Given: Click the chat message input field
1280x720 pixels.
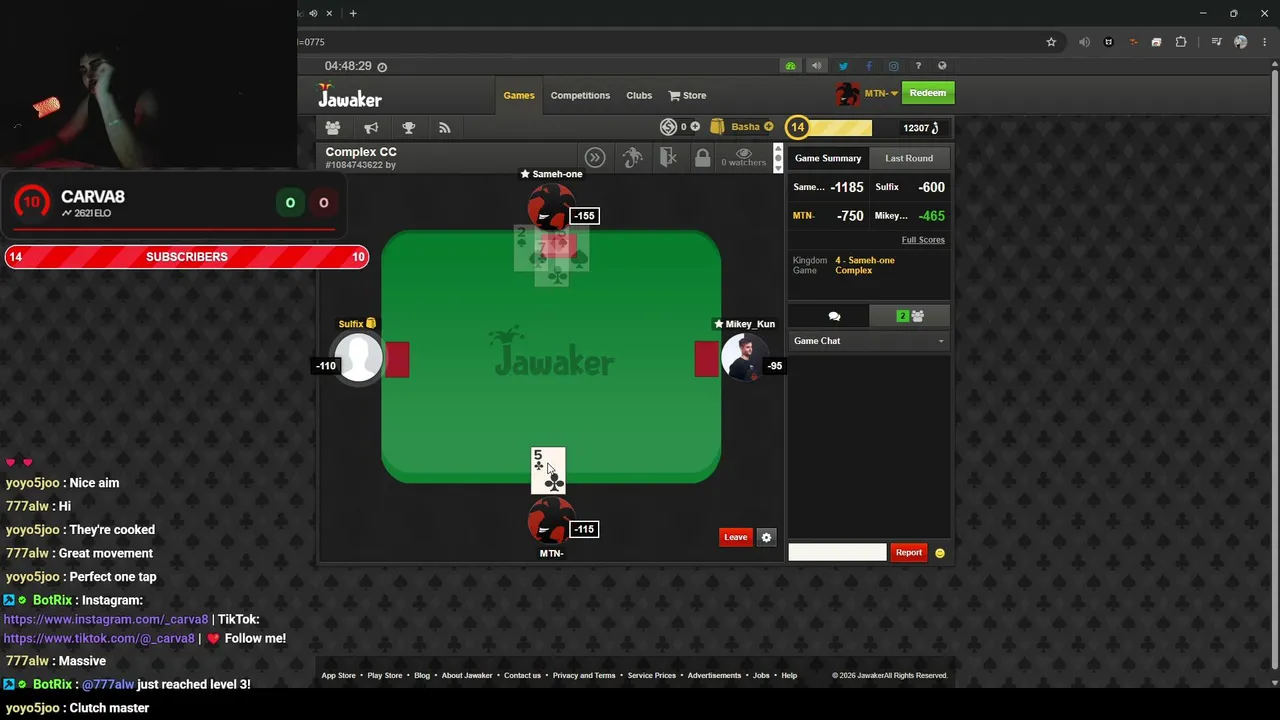Looking at the screenshot, I should tap(837, 553).
